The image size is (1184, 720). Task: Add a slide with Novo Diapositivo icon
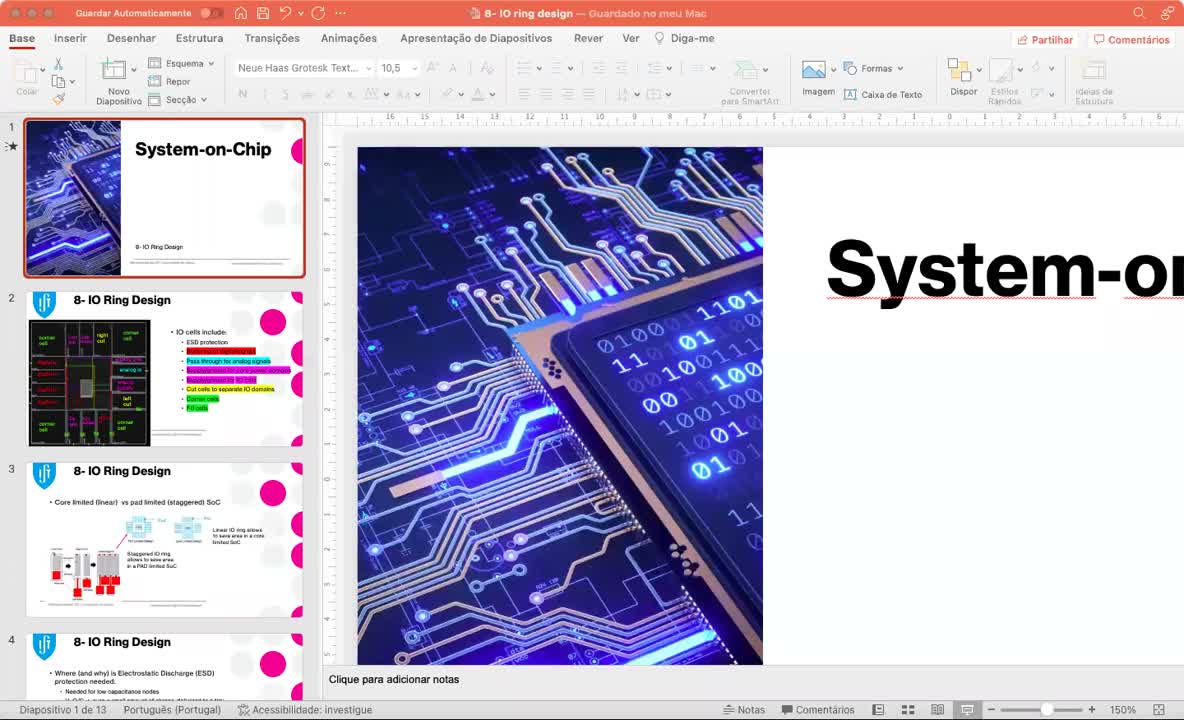click(x=113, y=69)
